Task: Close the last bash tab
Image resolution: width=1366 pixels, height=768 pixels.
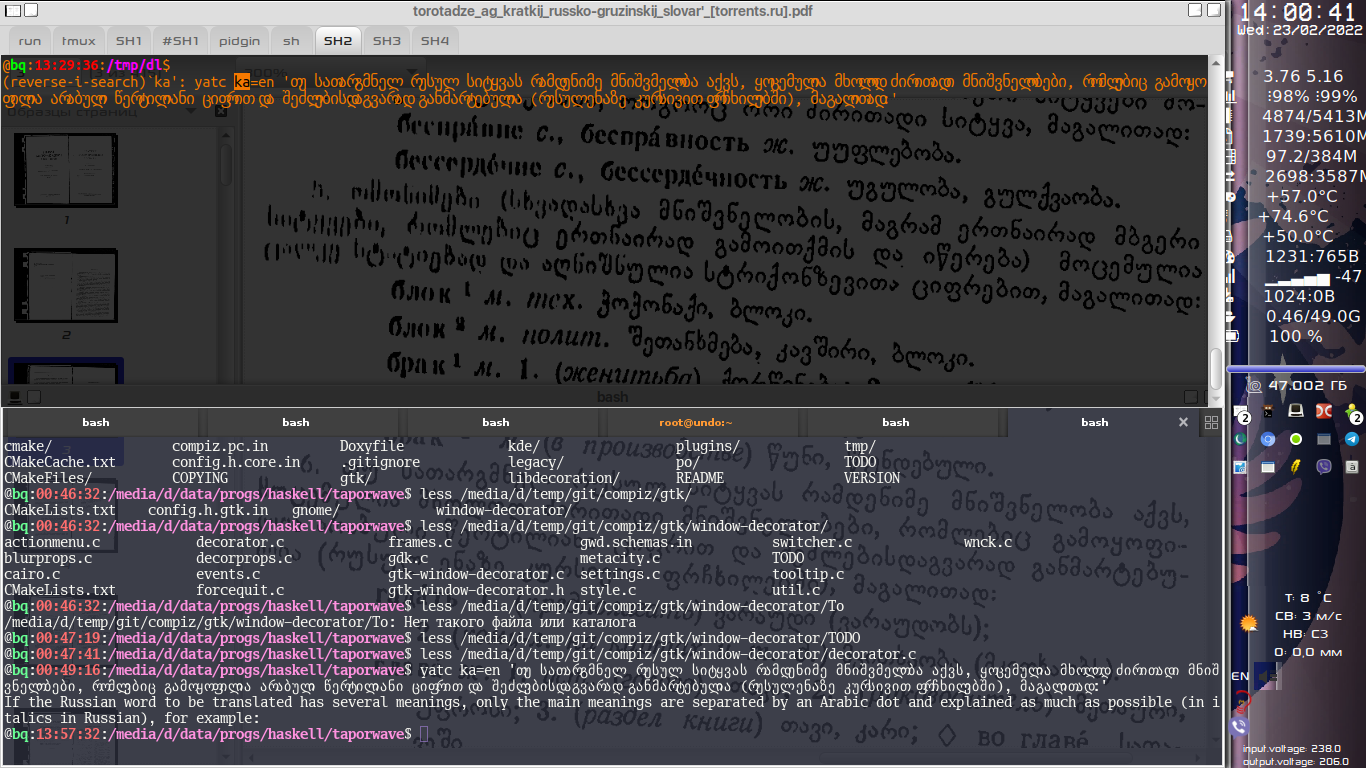Action: pos(1183,422)
